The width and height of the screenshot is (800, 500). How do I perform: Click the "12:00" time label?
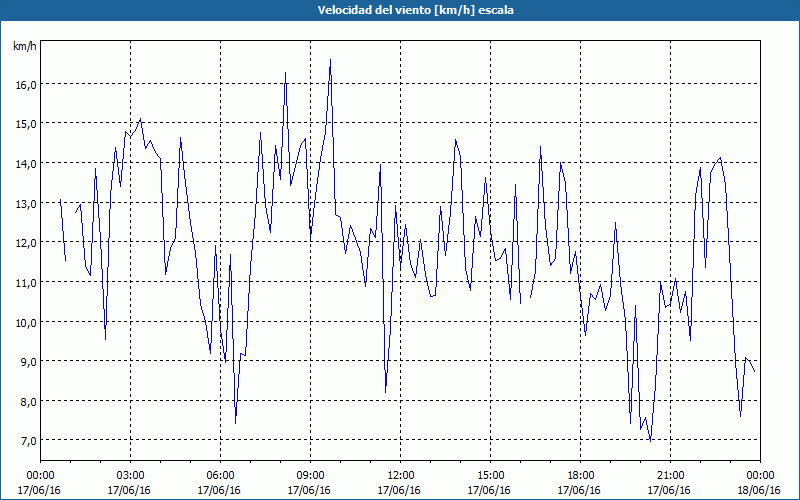pos(401,476)
